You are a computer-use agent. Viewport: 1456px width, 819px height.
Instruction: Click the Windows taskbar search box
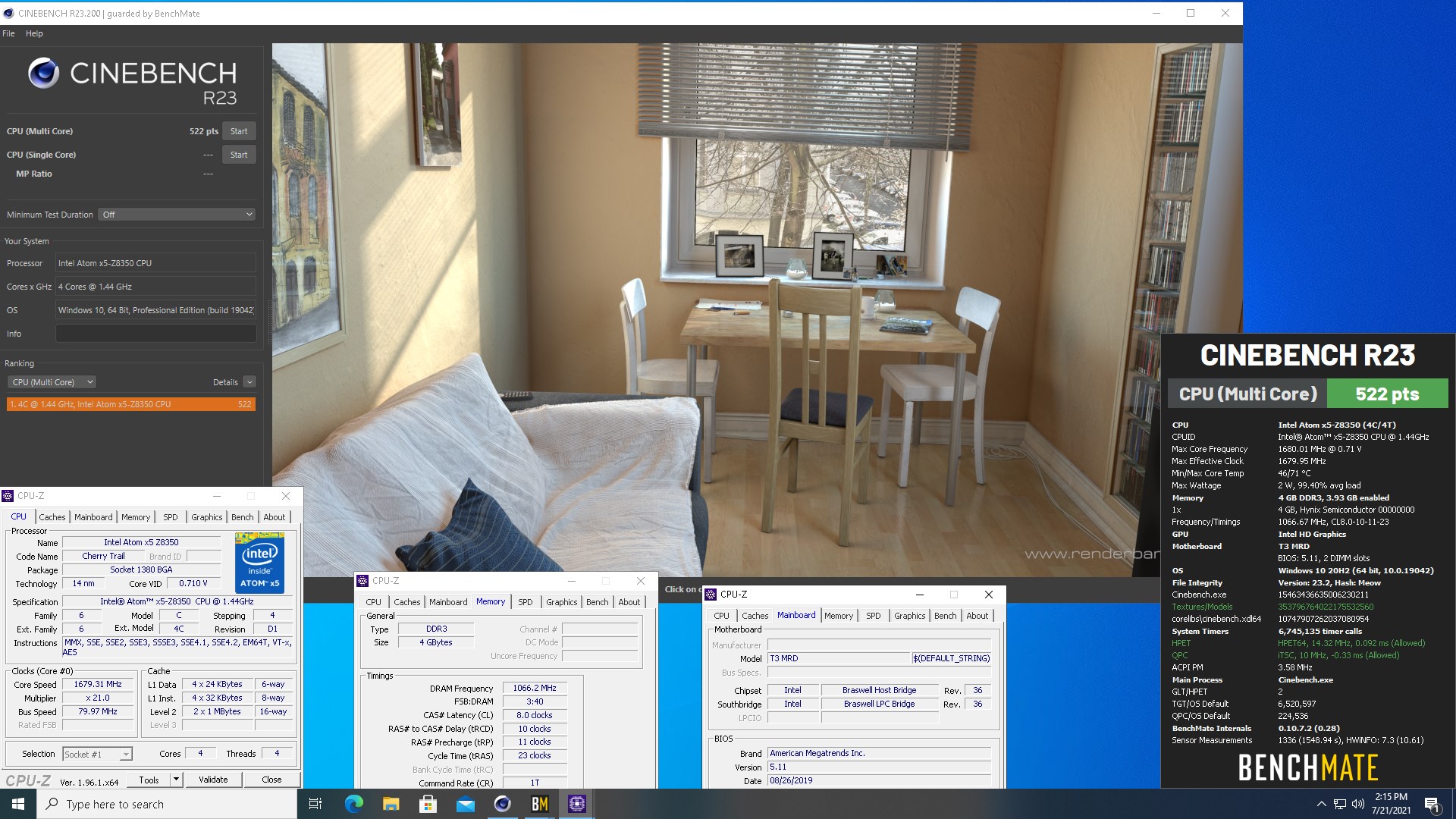(167, 804)
